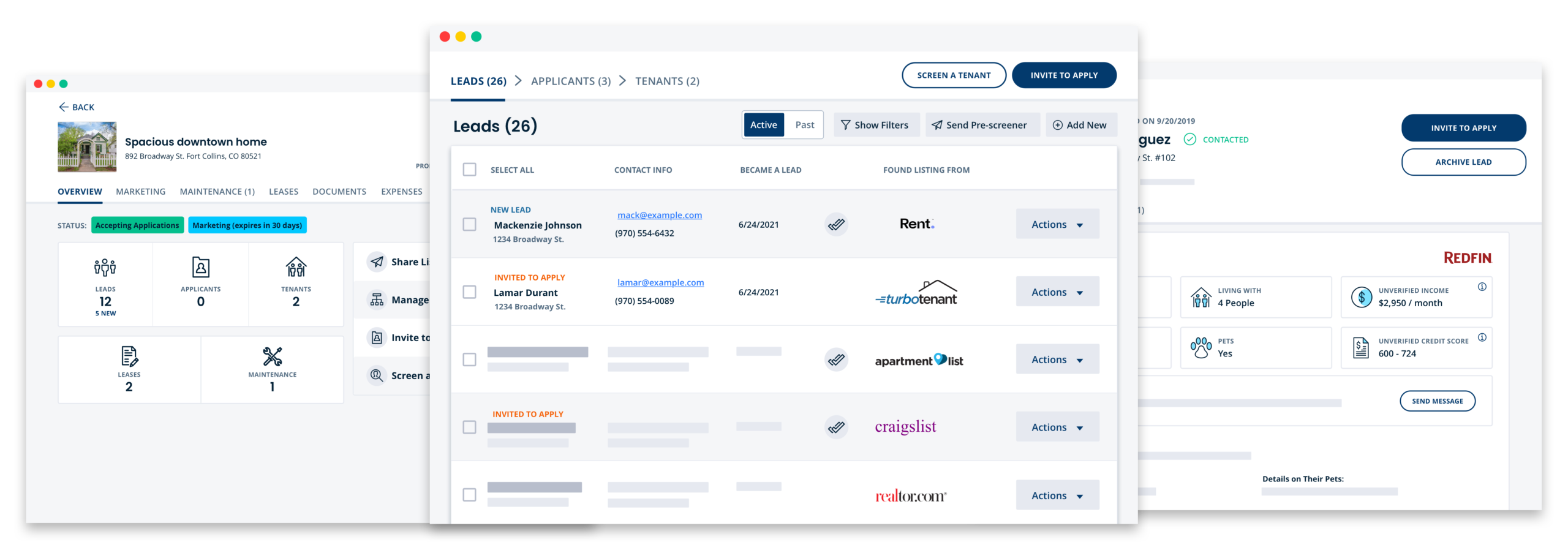1568x550 pixels.
Task: Open the Tenants (2) tab
Action: coord(667,81)
